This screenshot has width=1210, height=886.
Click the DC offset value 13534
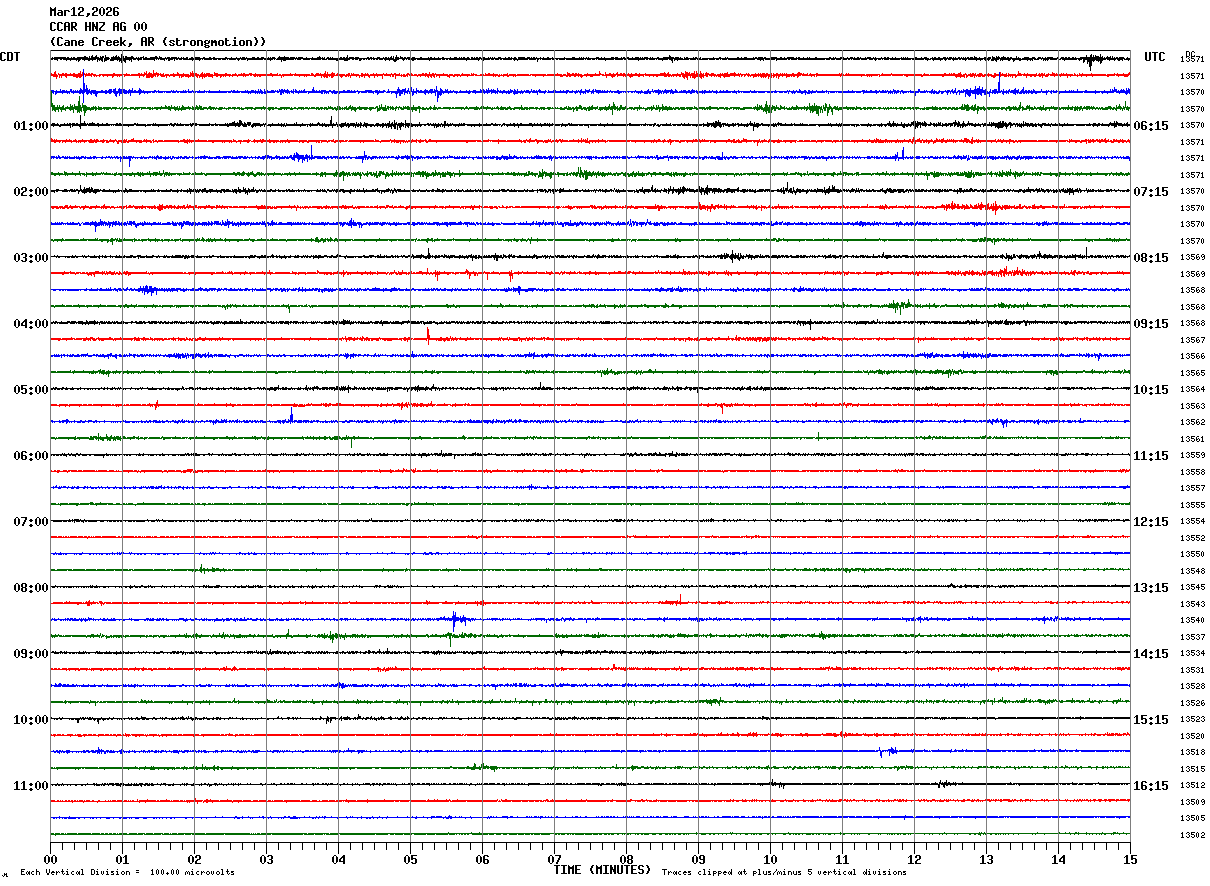(1192, 653)
